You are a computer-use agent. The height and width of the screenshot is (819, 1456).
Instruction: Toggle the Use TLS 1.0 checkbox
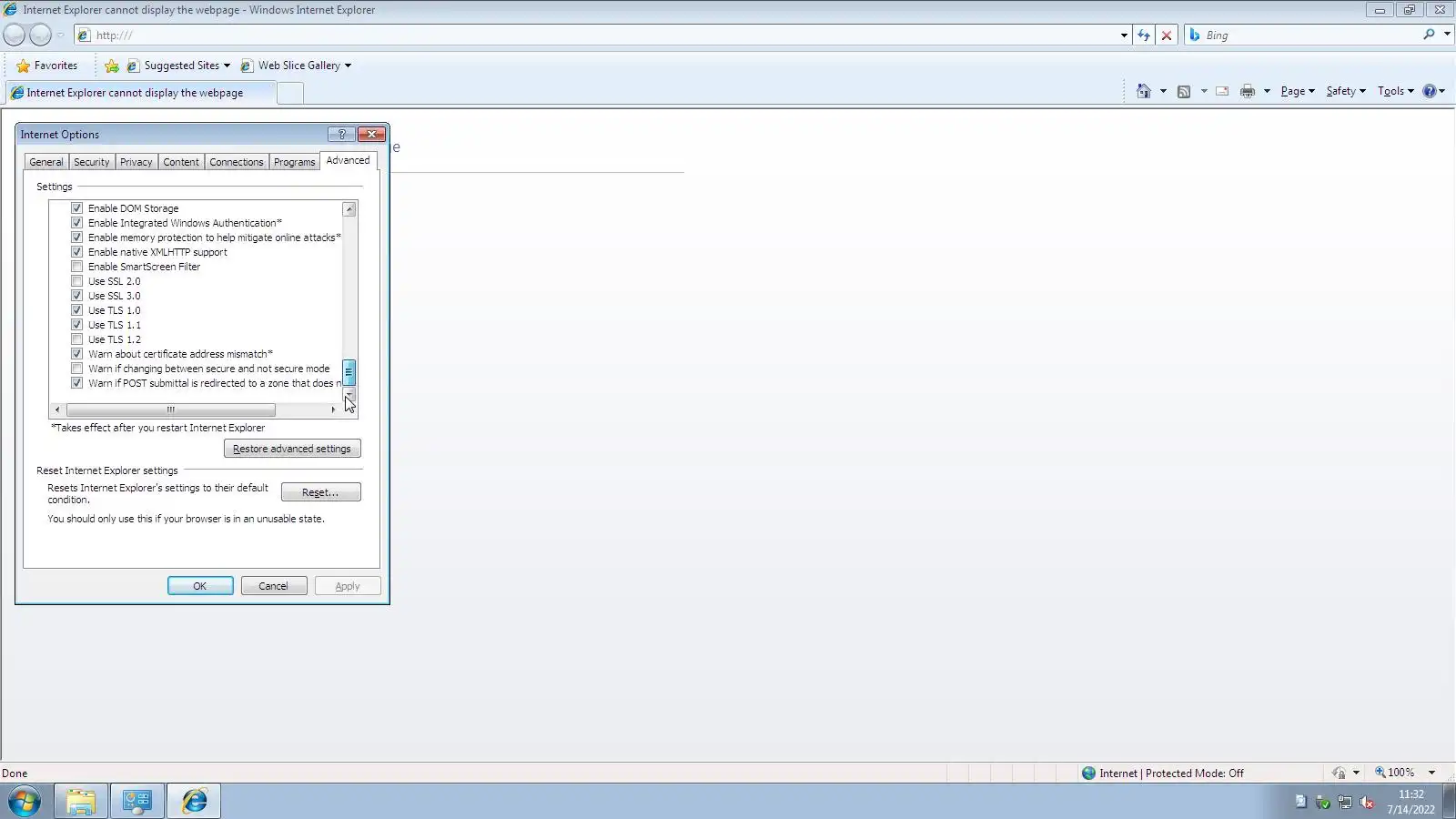click(77, 310)
